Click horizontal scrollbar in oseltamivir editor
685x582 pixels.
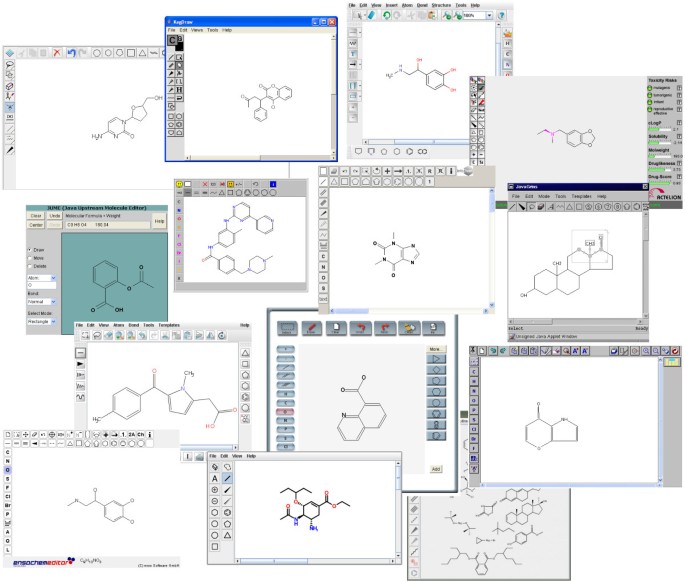(x=315, y=561)
